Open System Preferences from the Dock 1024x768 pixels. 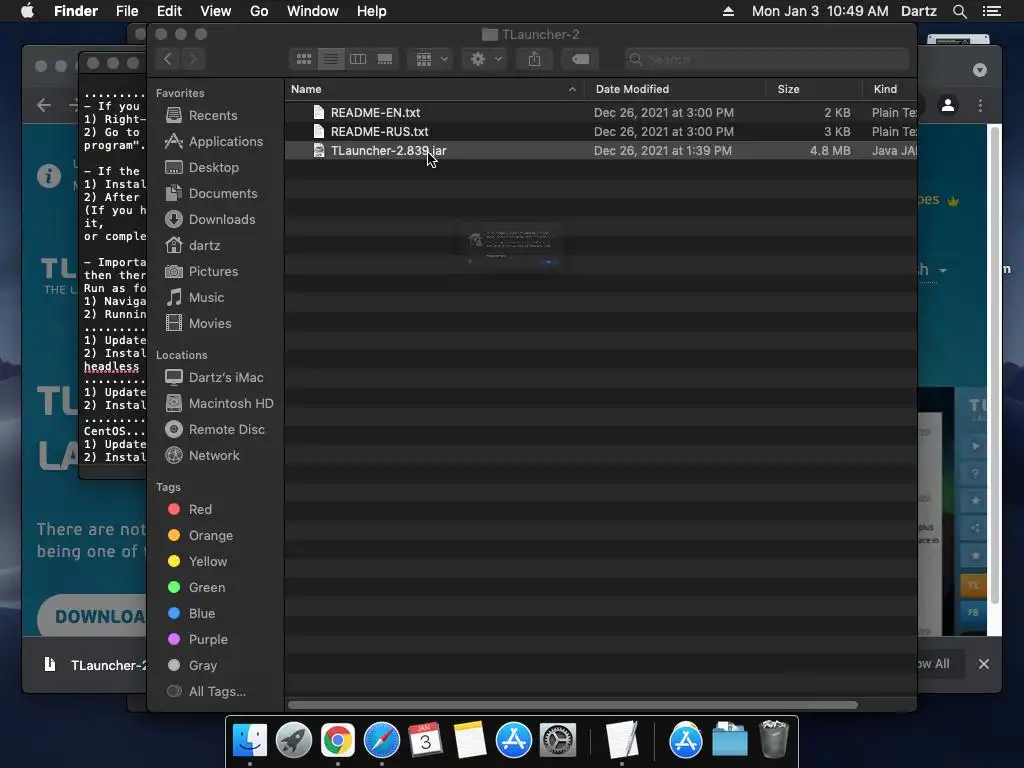click(x=558, y=740)
